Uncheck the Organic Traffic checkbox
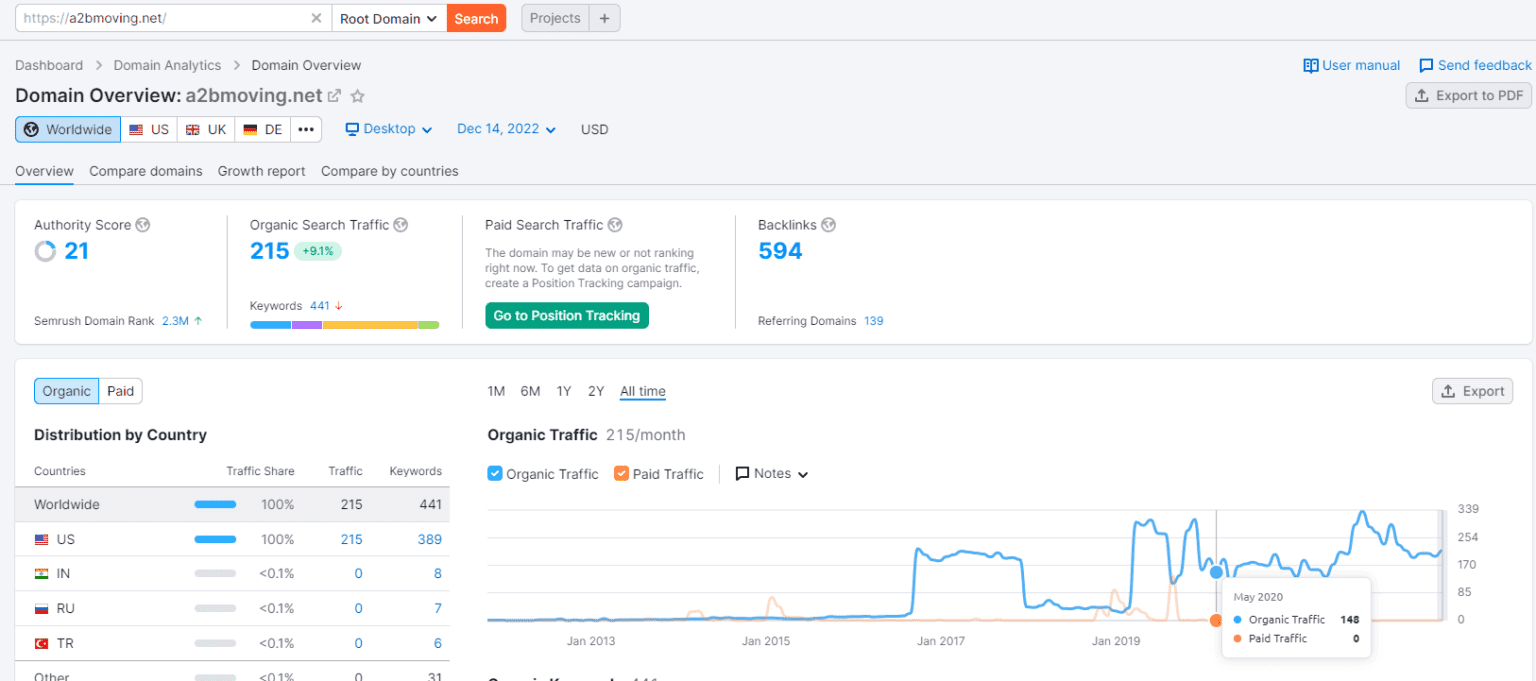Screen dimensions: 1536x681 click(495, 474)
